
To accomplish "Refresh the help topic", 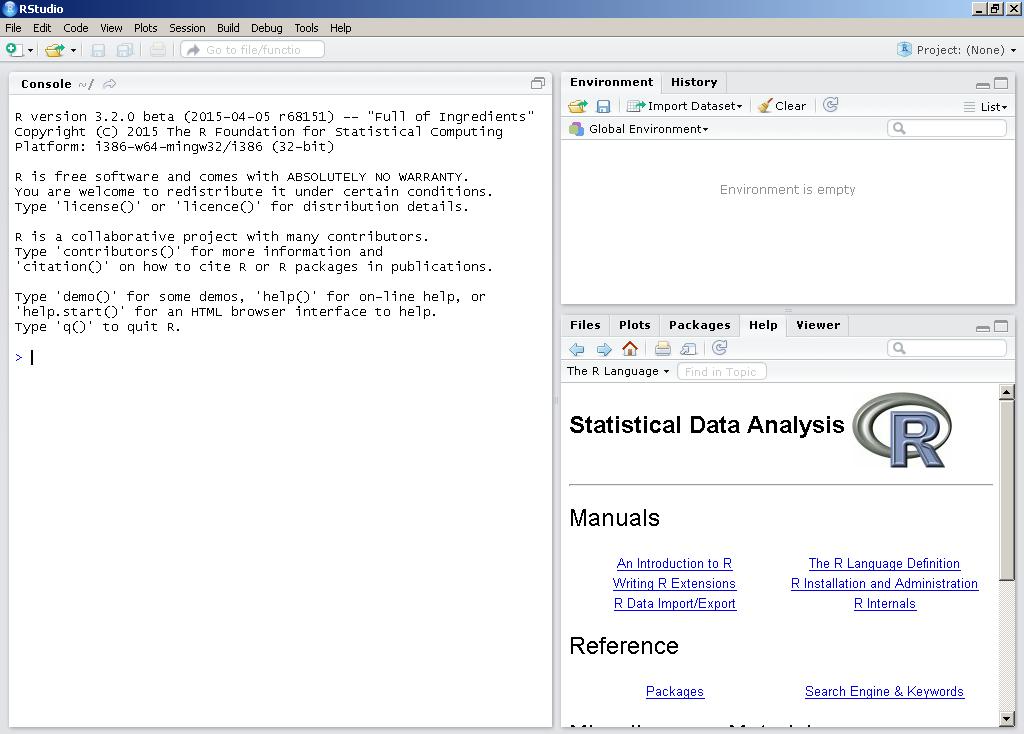I will click(x=720, y=348).
